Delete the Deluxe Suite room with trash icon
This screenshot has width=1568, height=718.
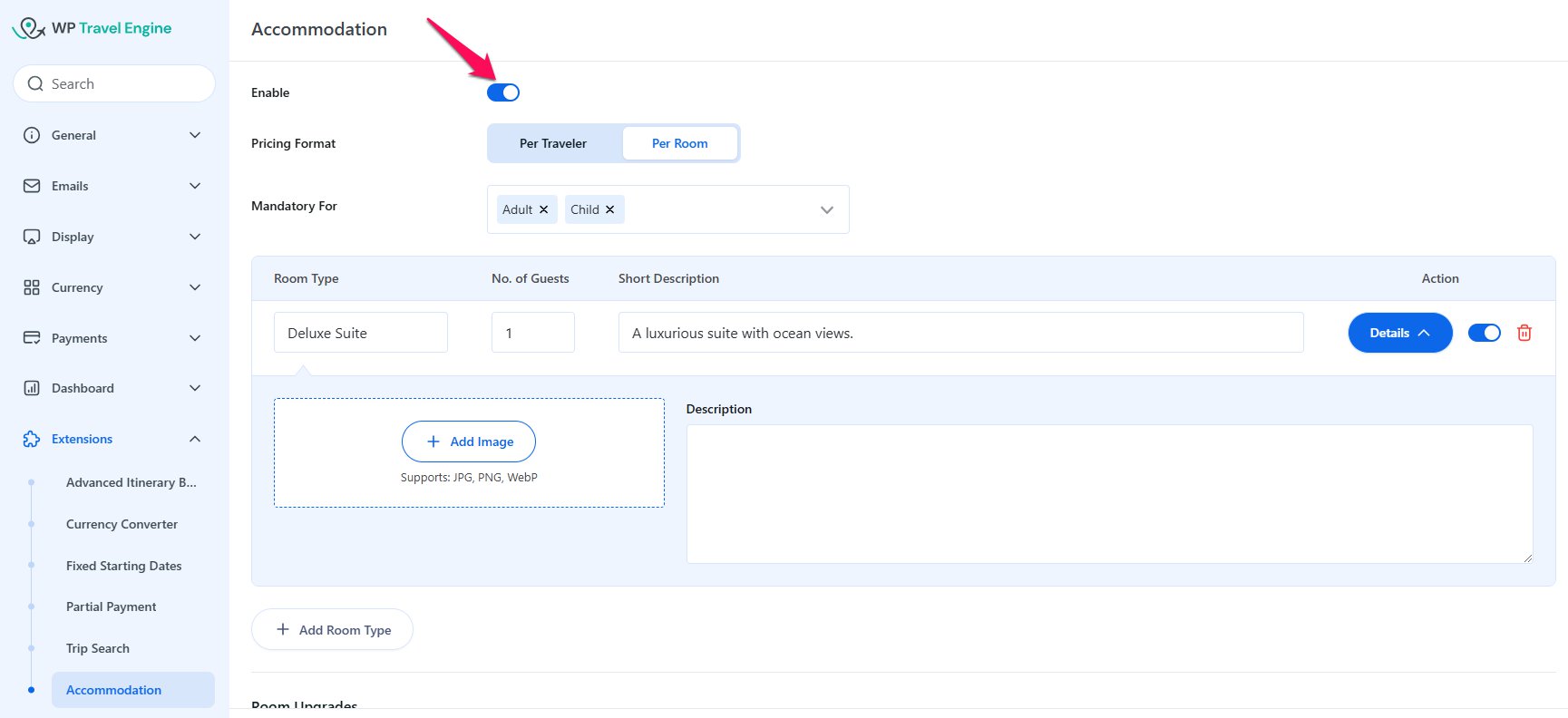point(1524,333)
